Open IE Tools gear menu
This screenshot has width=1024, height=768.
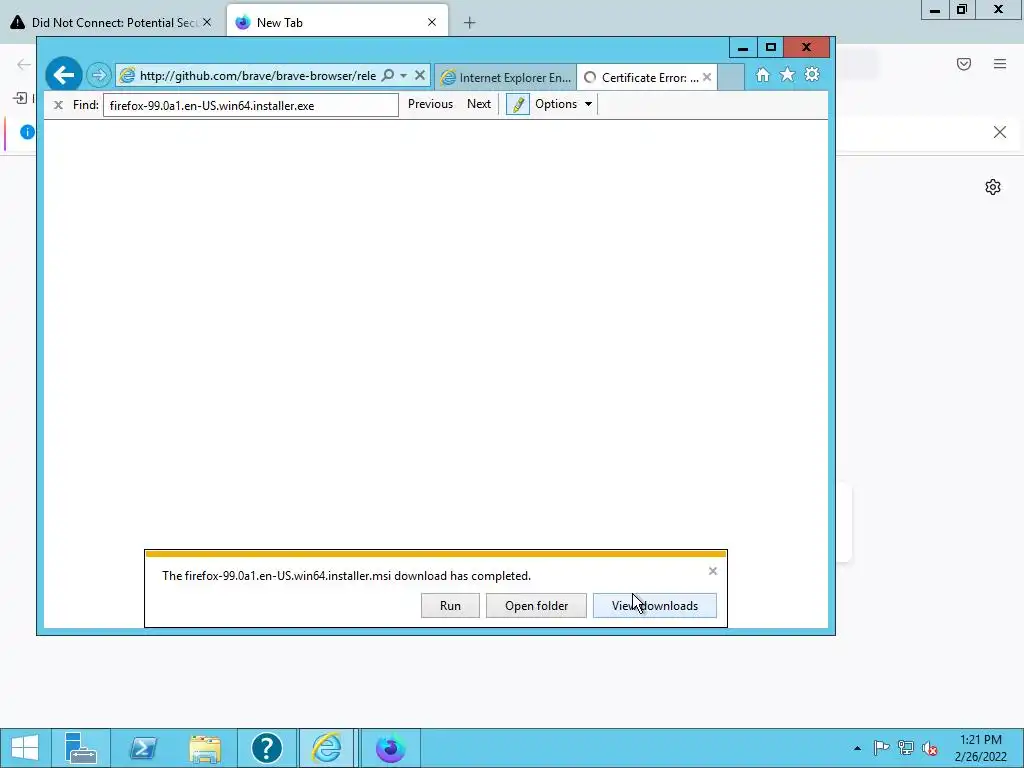click(812, 74)
